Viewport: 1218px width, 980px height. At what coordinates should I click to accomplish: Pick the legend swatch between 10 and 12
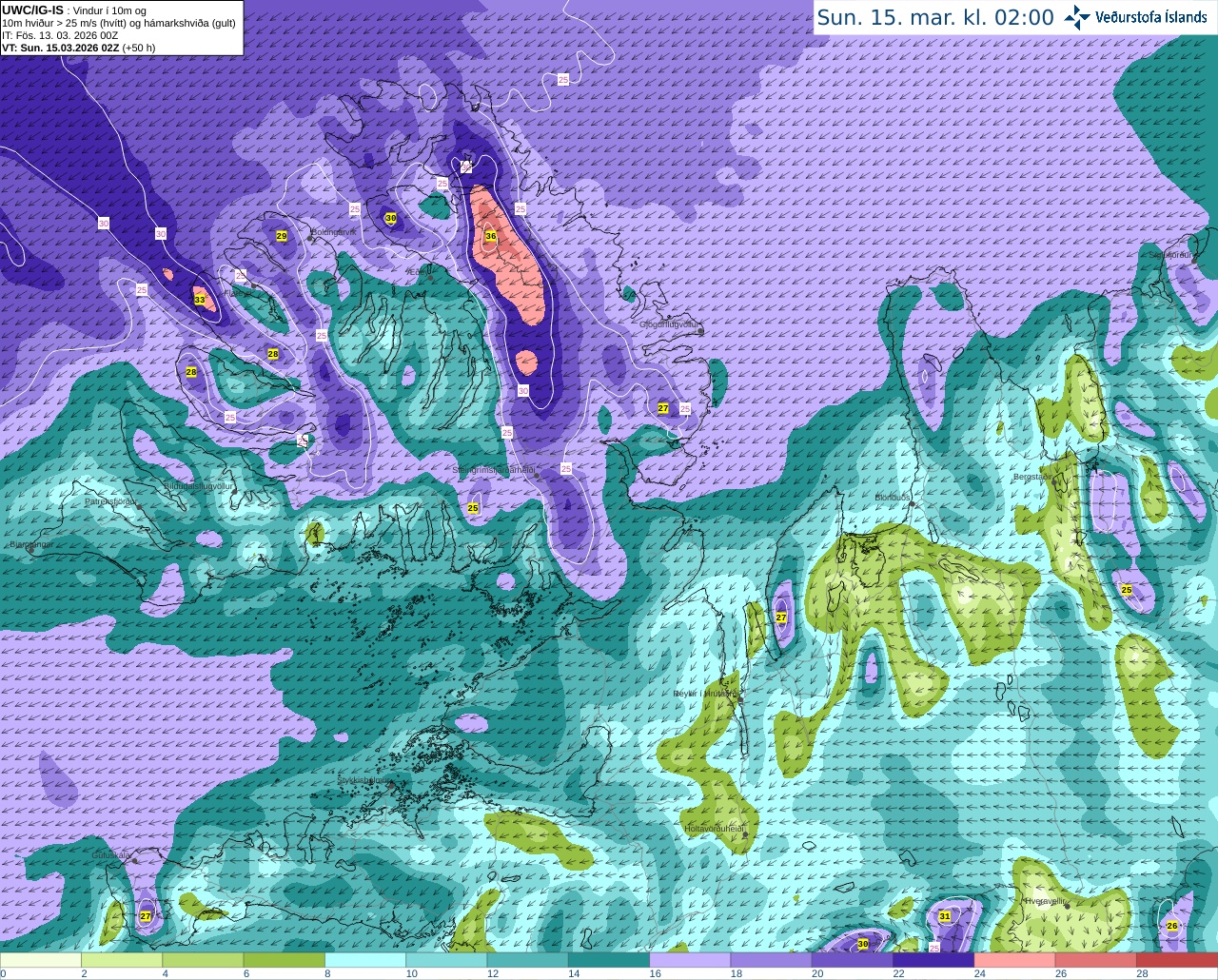pos(446,960)
